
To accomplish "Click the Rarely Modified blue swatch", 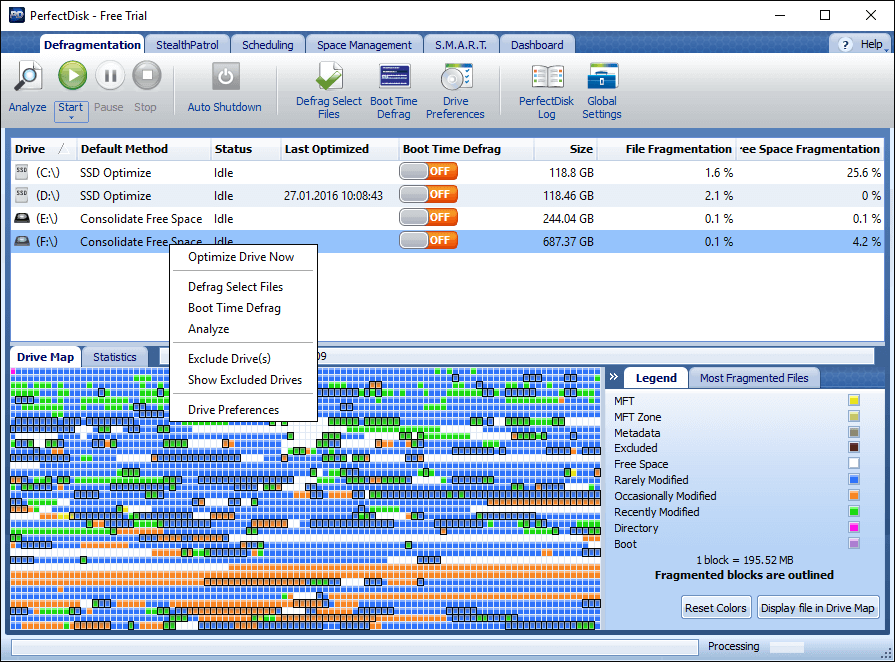I will click(x=854, y=479).
